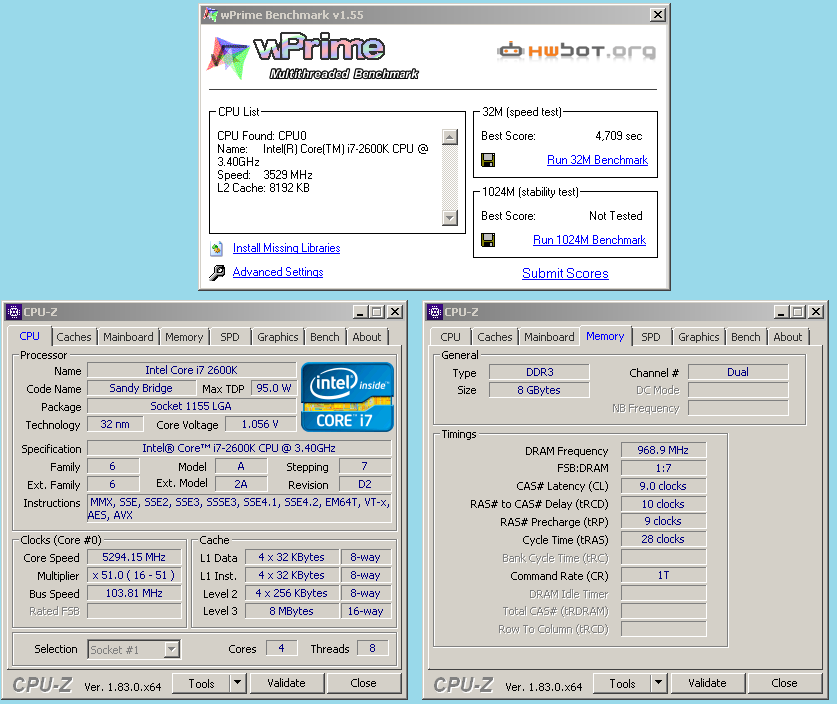Click the Advanced Settings wrench icon
Screen dimensions: 837x704
coord(217,272)
